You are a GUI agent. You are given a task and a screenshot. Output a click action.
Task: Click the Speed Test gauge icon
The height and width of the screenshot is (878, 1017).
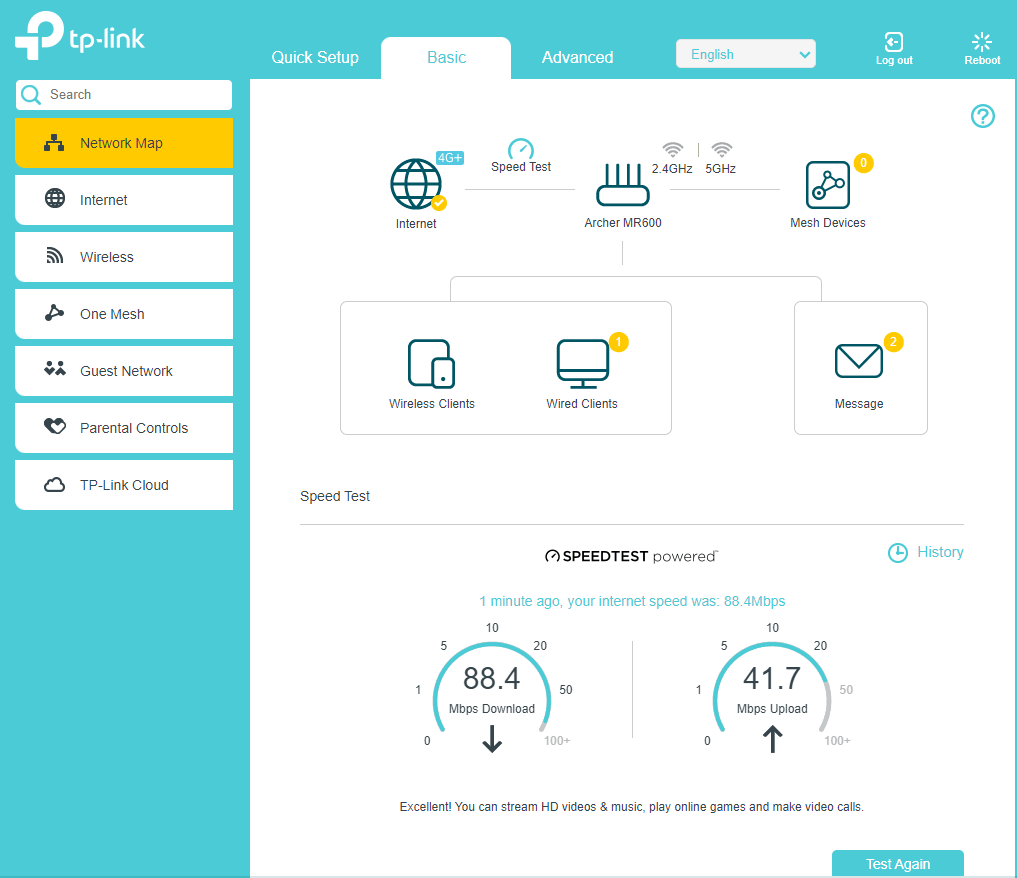(520, 150)
